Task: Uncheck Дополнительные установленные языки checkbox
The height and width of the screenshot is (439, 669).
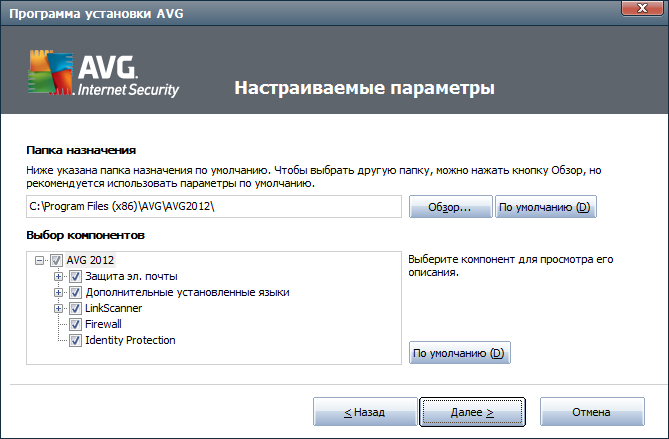Action: click(x=76, y=293)
